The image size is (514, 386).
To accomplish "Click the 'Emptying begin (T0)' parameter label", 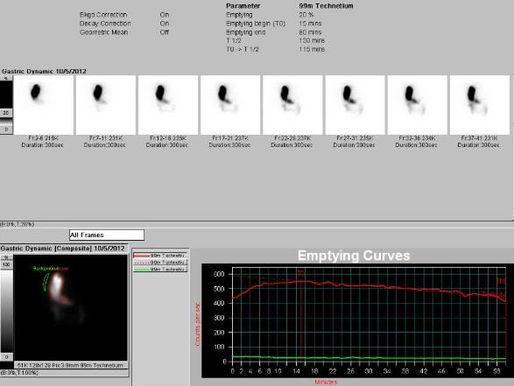I will 256,24.
